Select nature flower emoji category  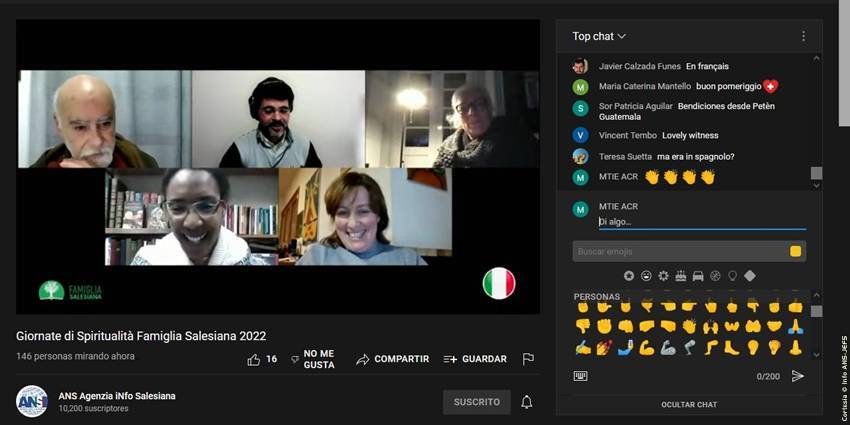[664, 276]
